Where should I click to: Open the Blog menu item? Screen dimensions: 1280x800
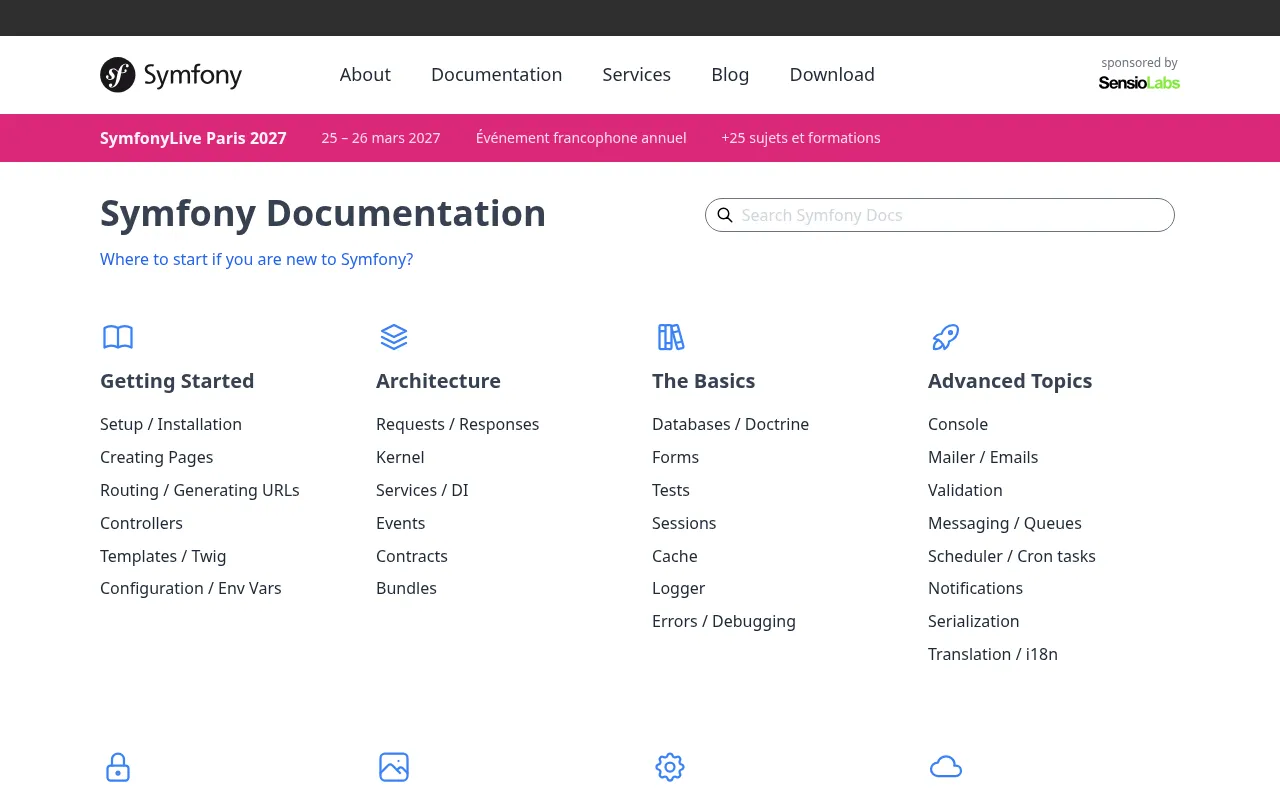730,75
